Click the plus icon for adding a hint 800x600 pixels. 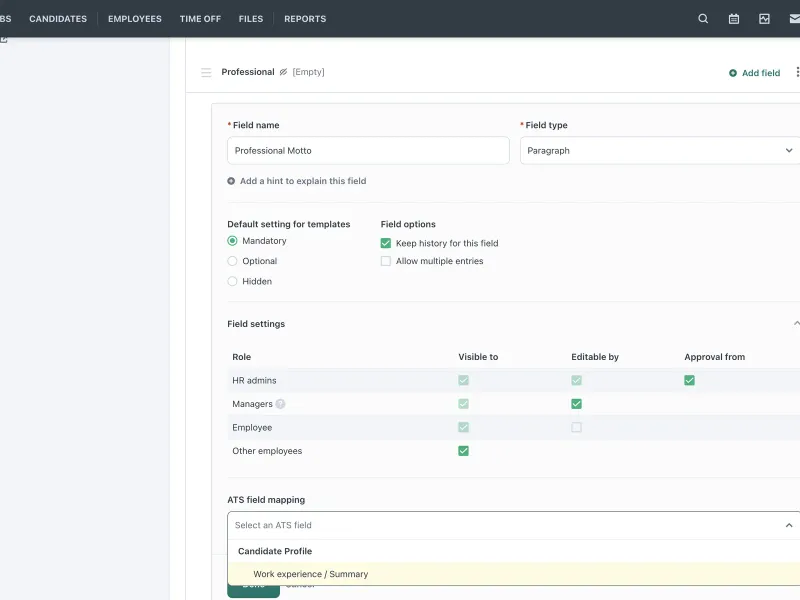coord(231,181)
